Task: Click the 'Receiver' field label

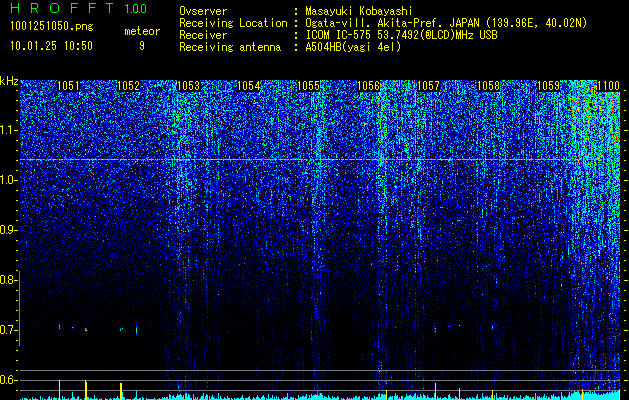Action: (203, 35)
